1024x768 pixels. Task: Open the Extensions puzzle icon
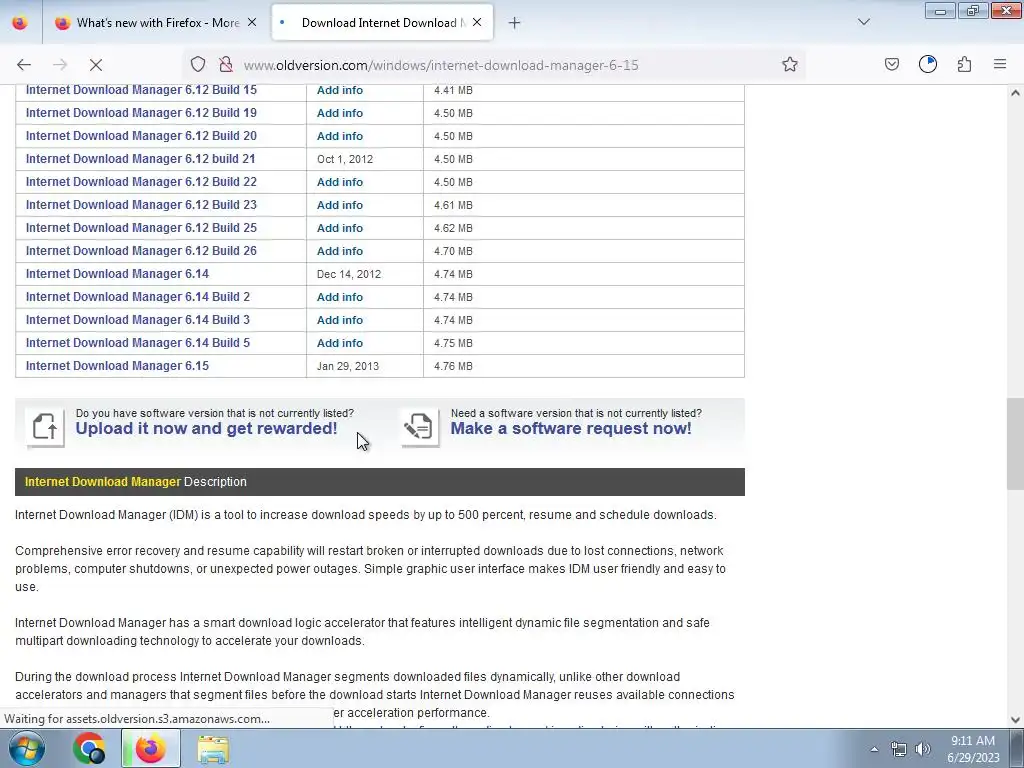[964, 65]
